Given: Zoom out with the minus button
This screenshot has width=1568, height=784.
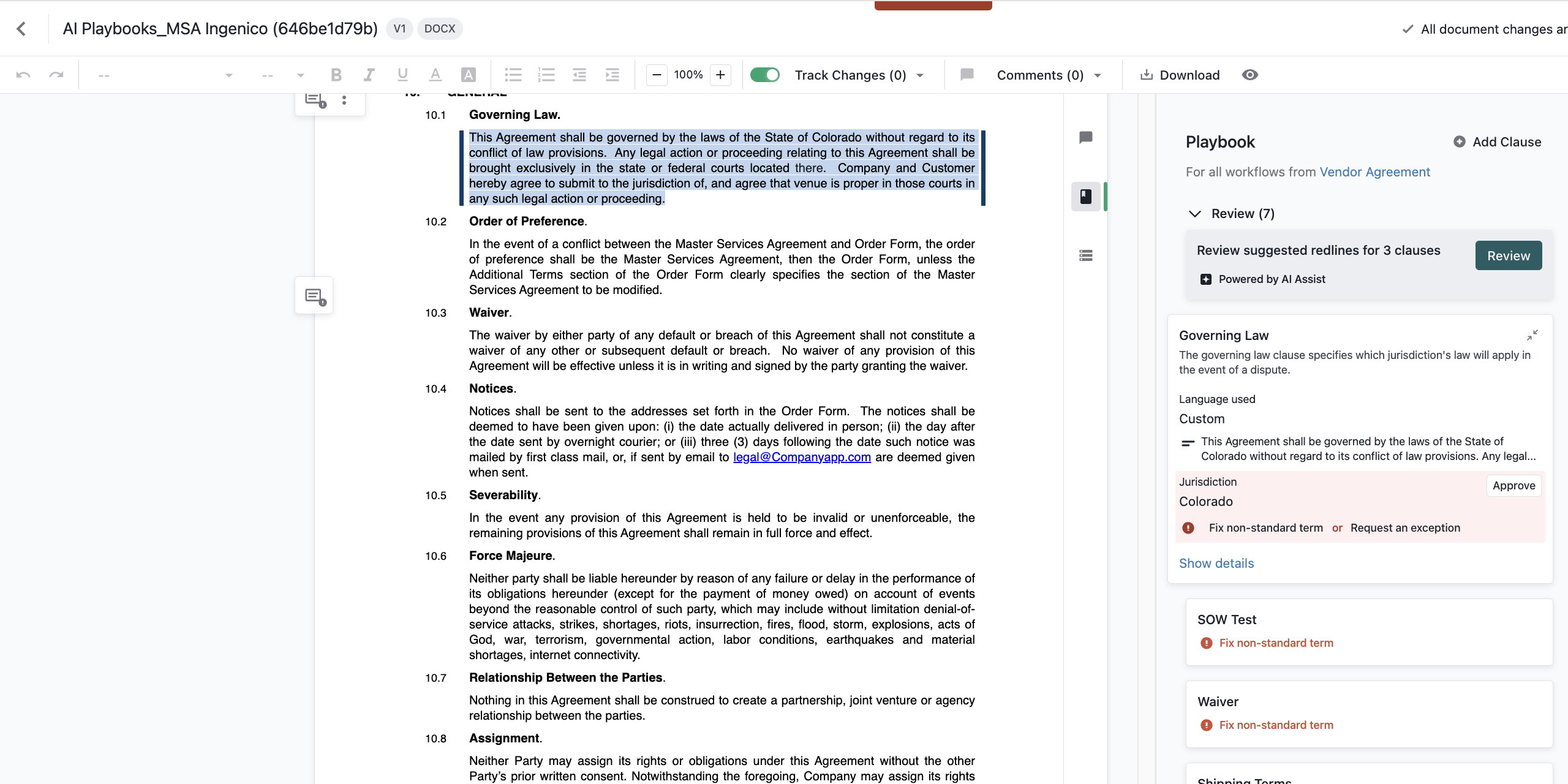Looking at the screenshot, I should (x=657, y=75).
